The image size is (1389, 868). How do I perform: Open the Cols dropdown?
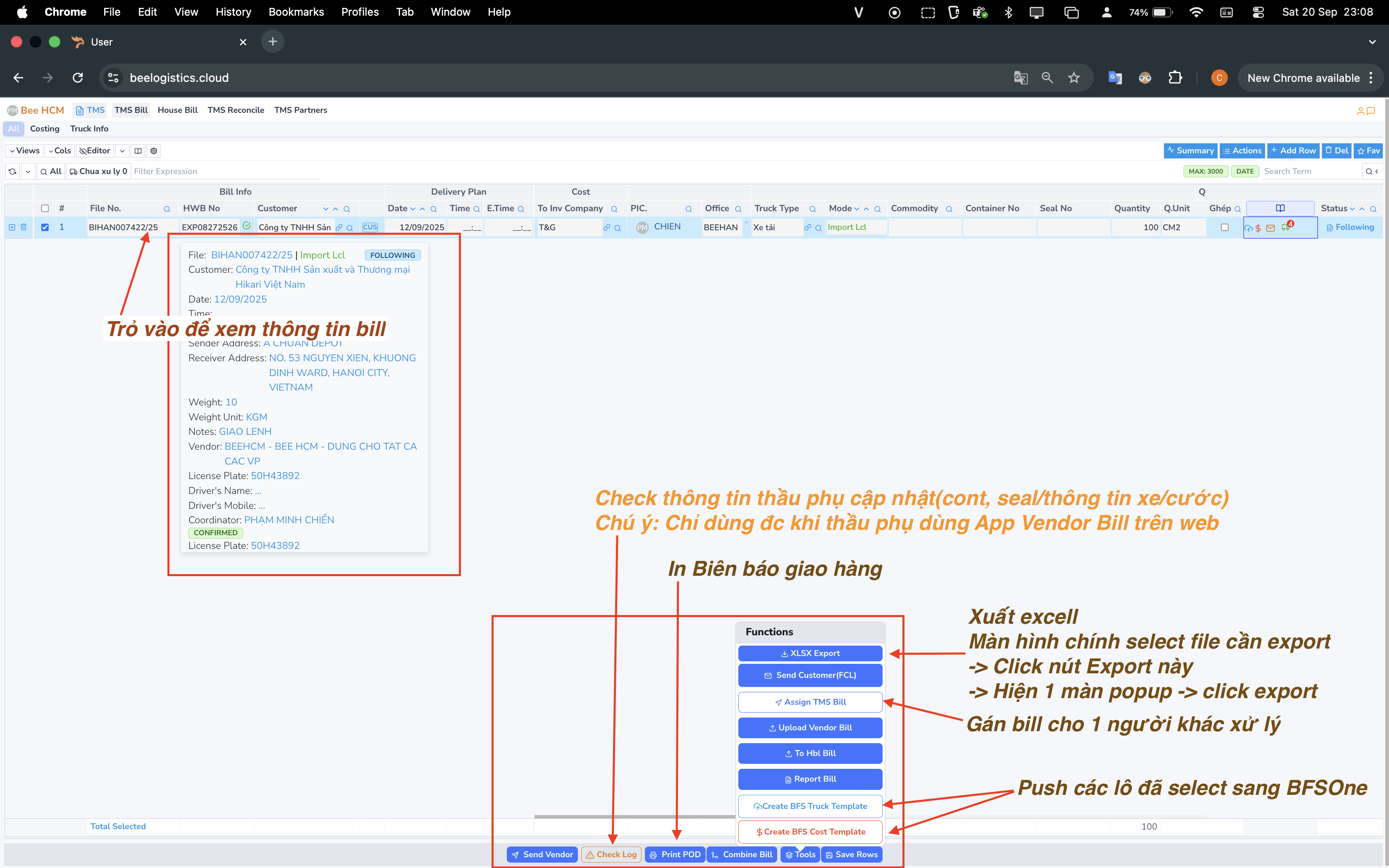point(60,151)
